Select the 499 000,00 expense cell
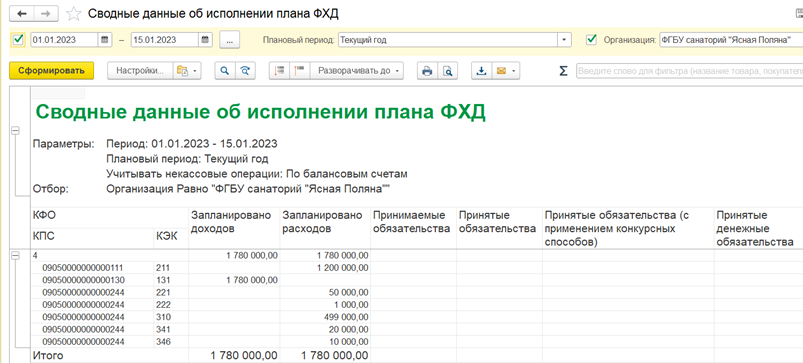Viewport: 803px width, 363px height. [325, 316]
